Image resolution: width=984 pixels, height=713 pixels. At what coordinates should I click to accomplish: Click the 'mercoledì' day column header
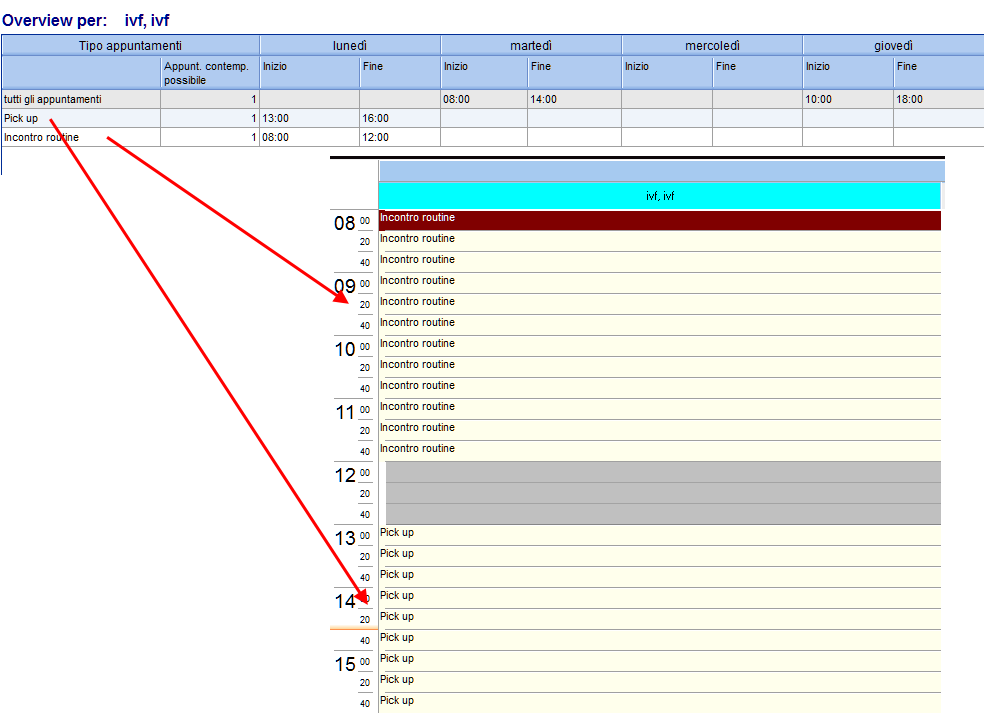tap(712, 45)
